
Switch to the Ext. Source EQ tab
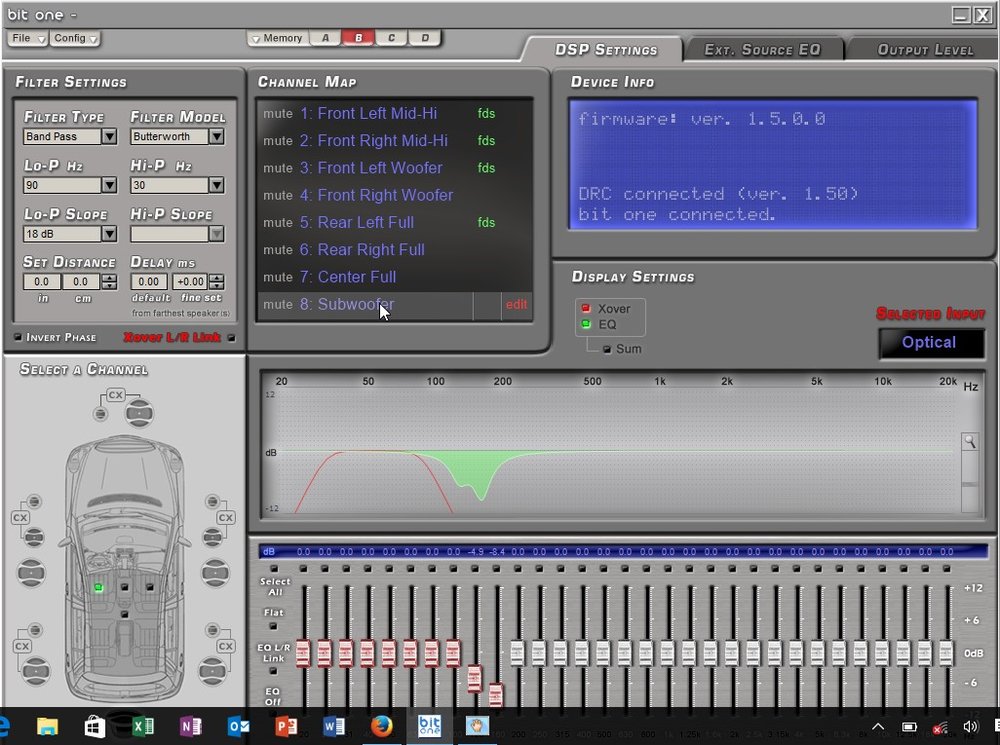[x=762, y=50]
